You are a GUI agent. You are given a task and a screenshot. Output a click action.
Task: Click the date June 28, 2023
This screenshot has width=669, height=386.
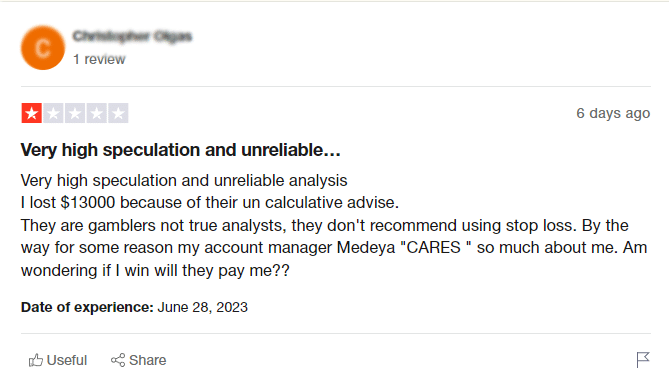pyautogui.click(x=203, y=307)
